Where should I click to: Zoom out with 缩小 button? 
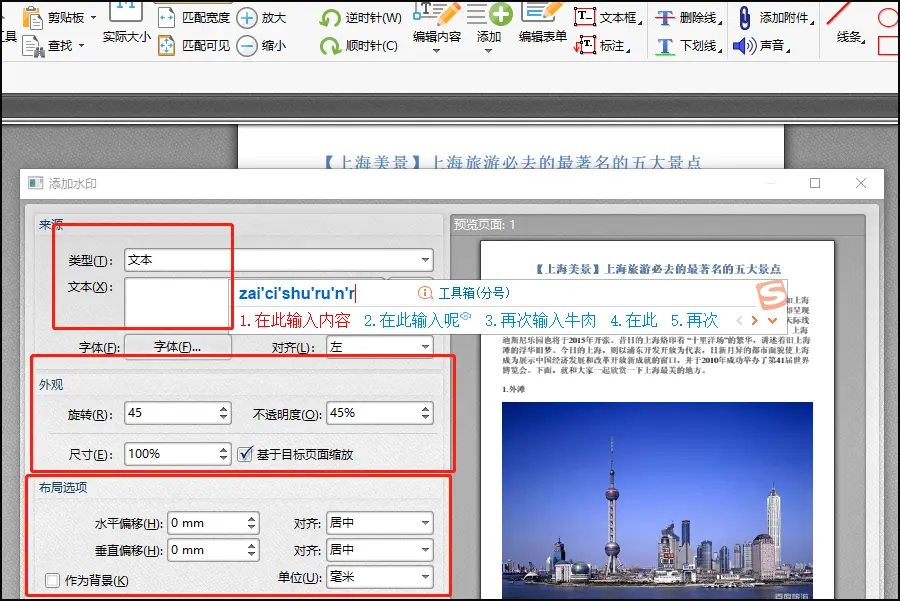[262, 45]
